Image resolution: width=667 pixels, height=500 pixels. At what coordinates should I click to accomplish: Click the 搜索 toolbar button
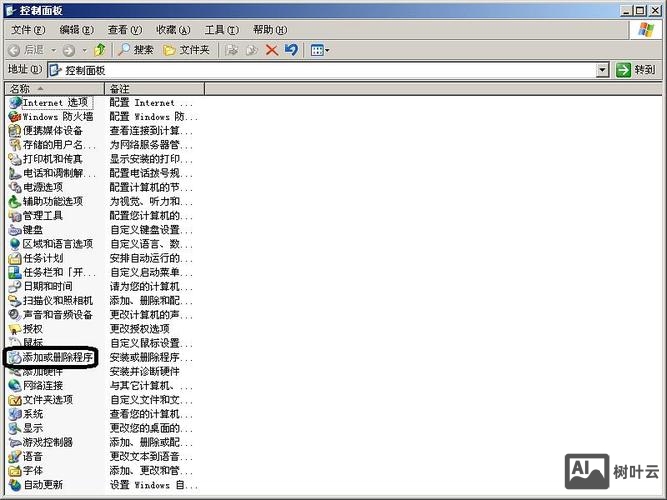coord(136,50)
